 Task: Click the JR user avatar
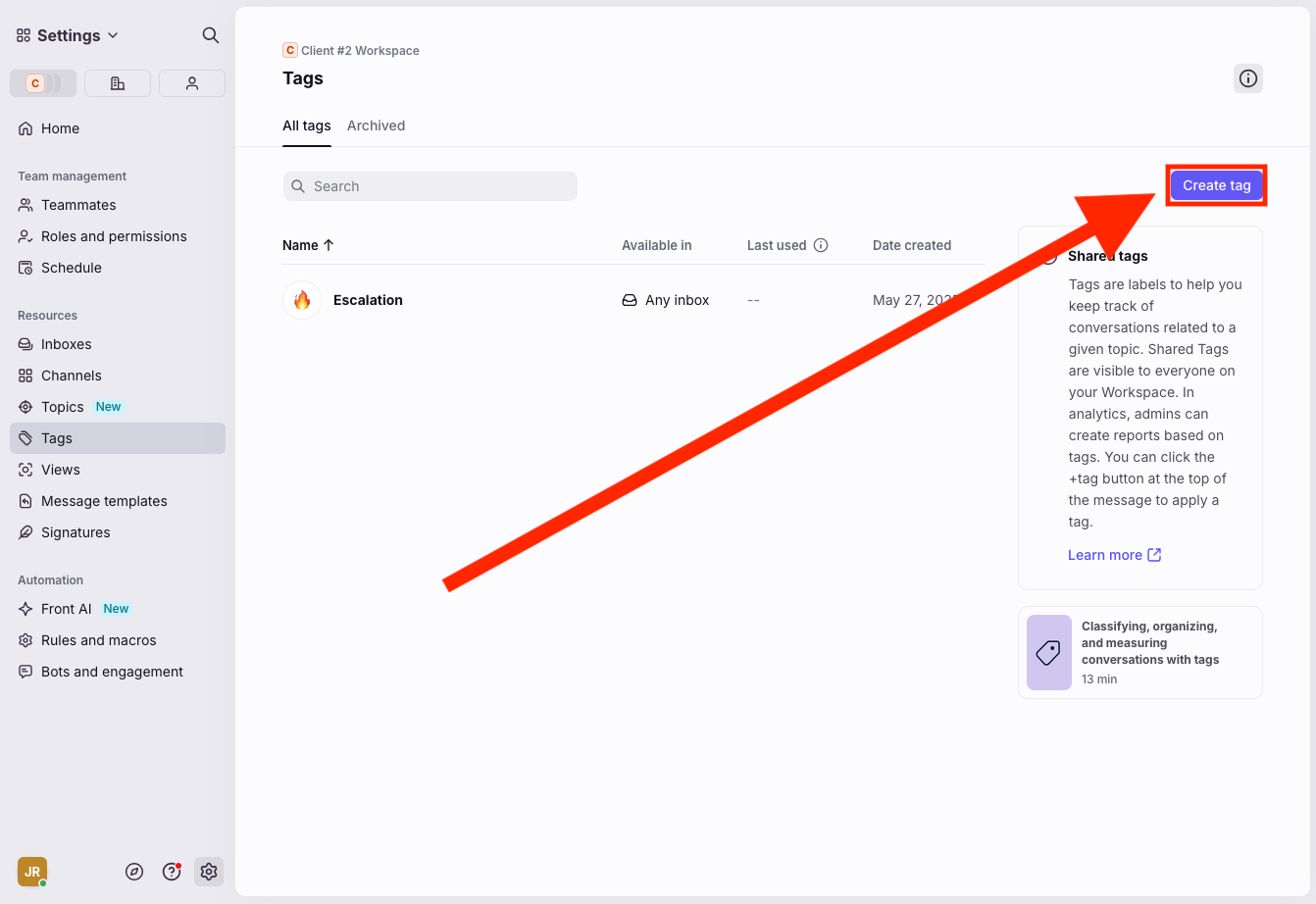tap(32, 872)
